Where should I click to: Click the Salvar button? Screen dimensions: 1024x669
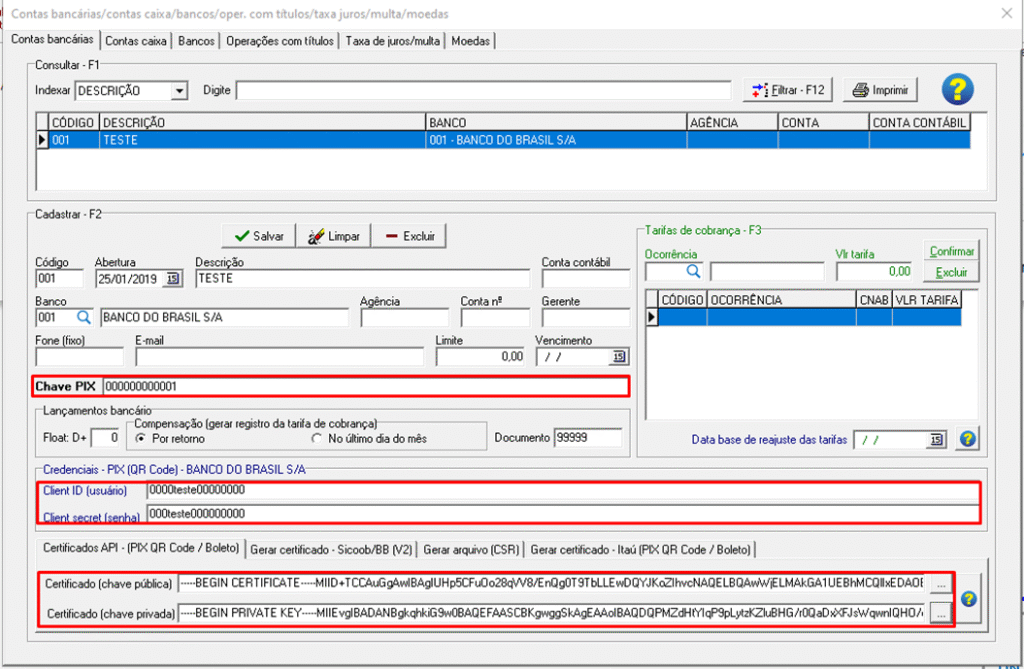pos(259,236)
